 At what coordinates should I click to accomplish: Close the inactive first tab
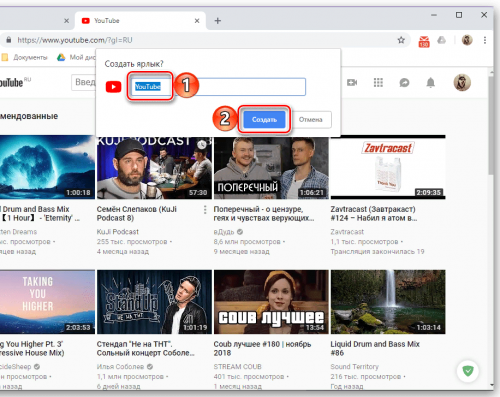pyautogui.click(x=67, y=21)
